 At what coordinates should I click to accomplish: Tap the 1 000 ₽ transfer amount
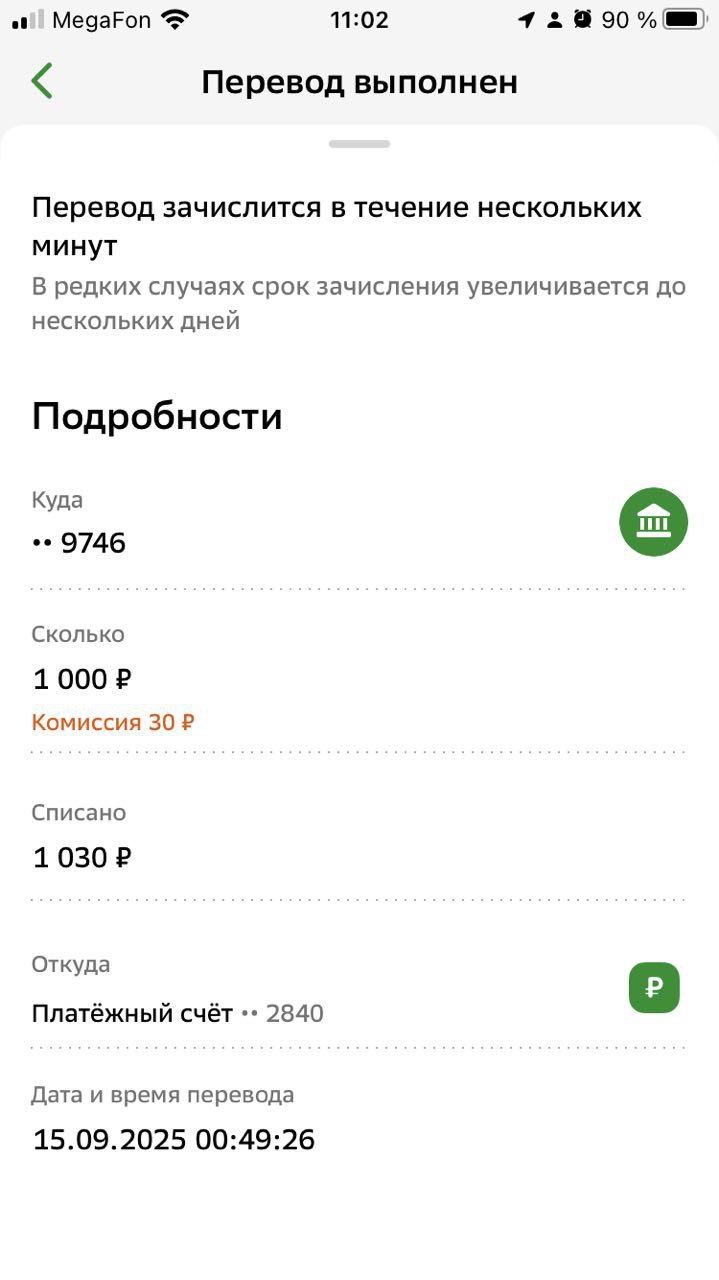click(83, 680)
